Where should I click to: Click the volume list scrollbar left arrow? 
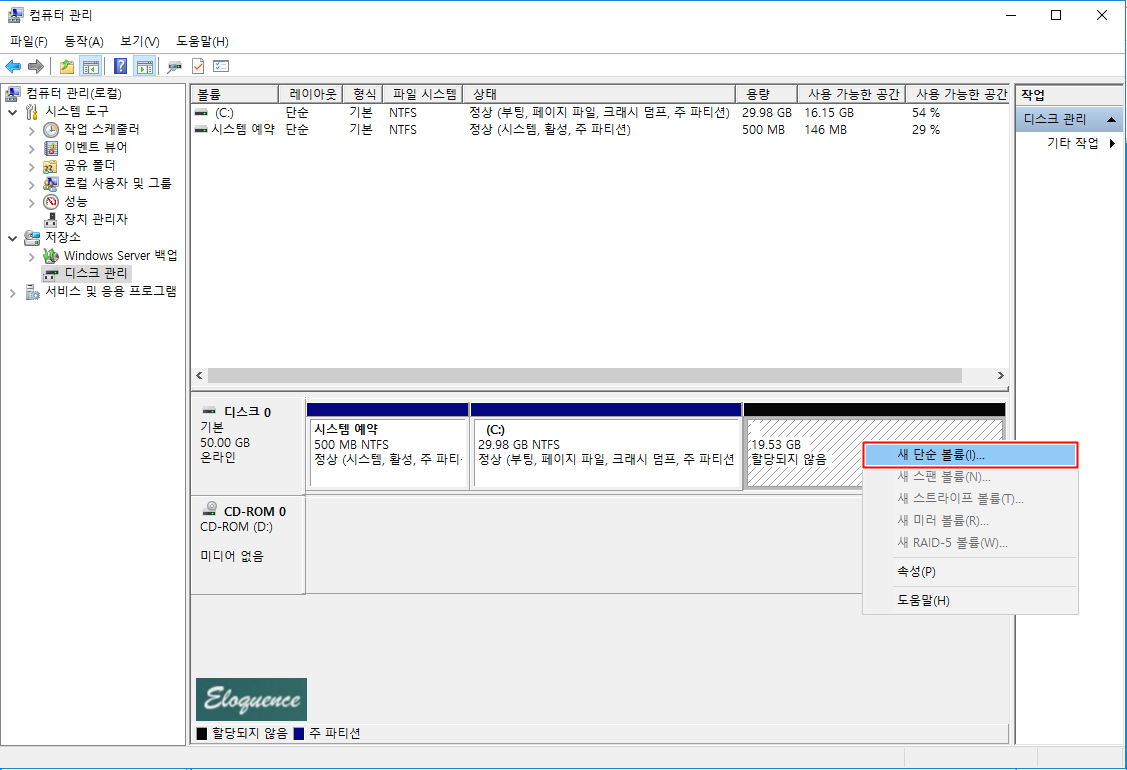click(200, 376)
